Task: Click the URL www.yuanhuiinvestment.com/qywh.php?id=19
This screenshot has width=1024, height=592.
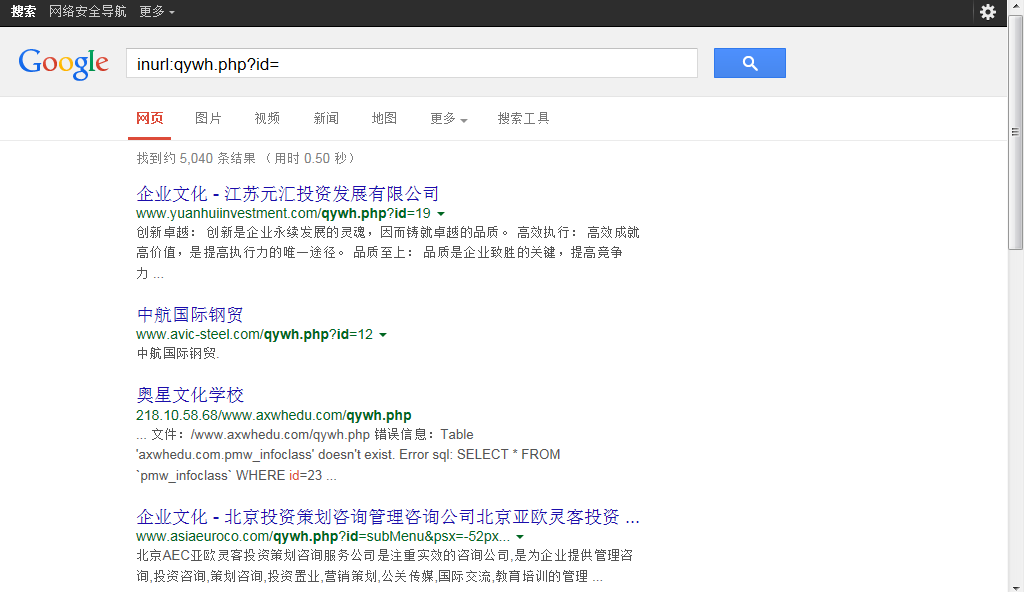Action: (283, 214)
